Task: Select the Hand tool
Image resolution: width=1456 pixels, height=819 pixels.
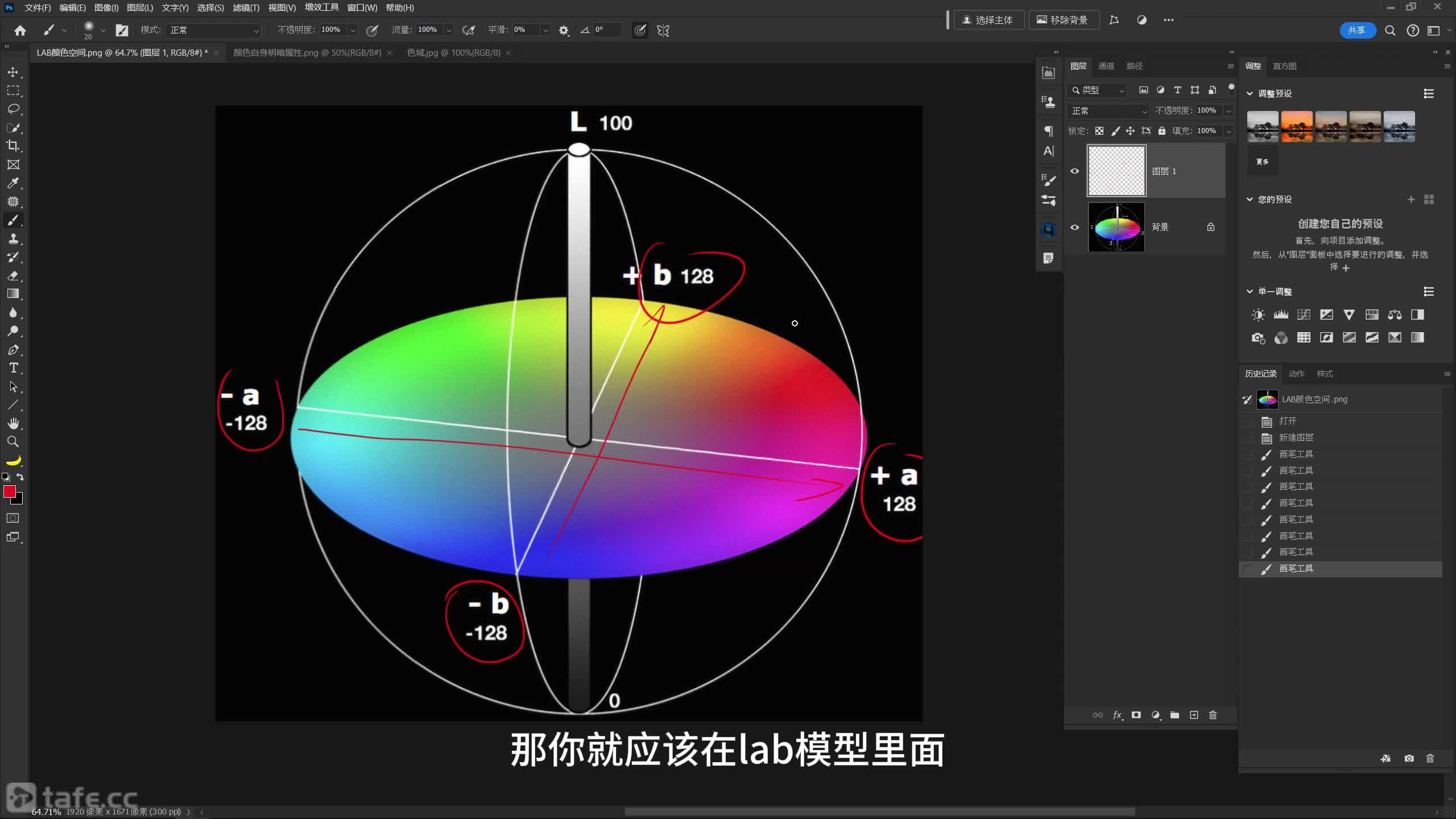Action: pos(13,423)
